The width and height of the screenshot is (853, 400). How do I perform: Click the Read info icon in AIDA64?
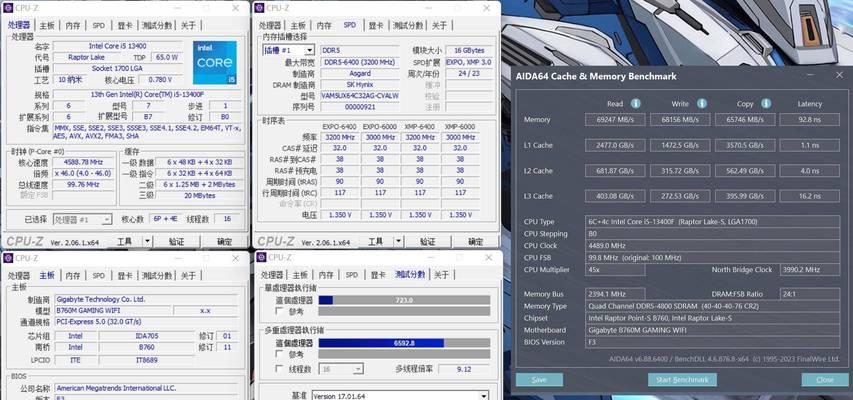coord(635,103)
